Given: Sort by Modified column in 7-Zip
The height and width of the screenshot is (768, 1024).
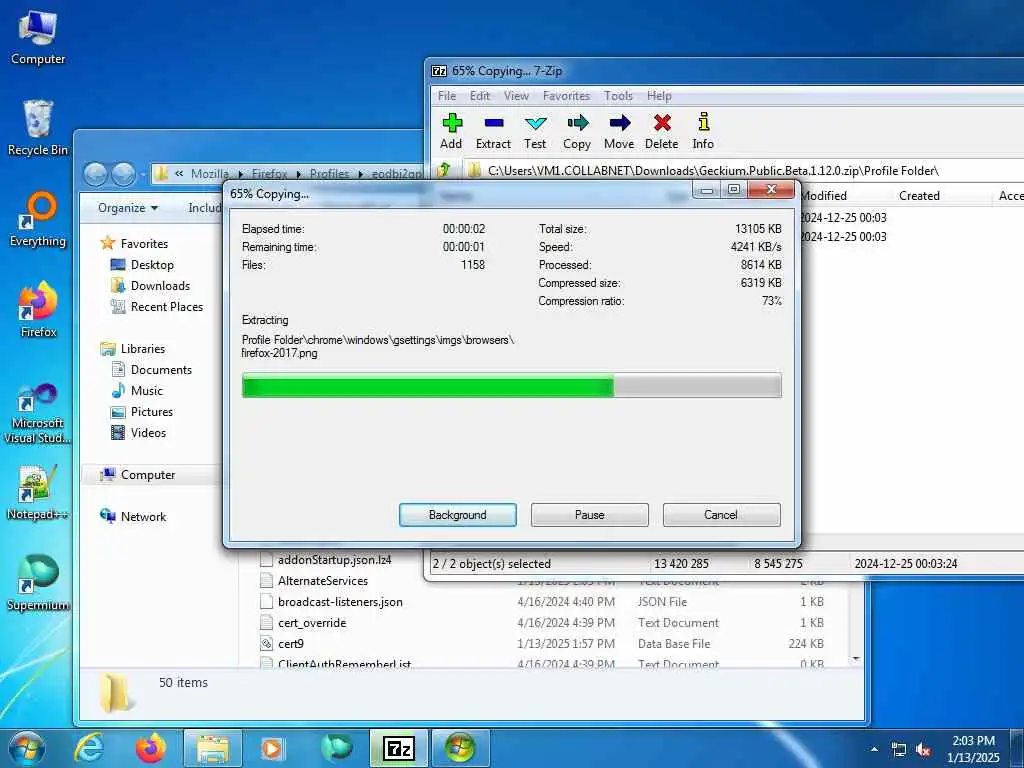Looking at the screenshot, I should pos(823,196).
